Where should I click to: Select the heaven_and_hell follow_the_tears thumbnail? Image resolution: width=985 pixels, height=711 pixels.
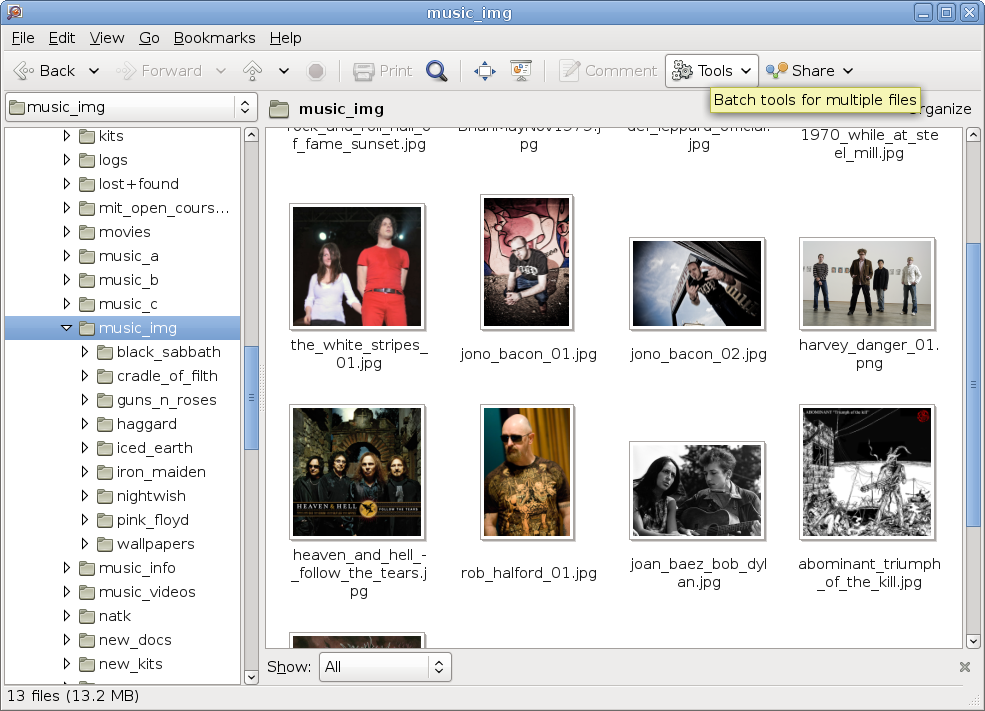(x=357, y=472)
